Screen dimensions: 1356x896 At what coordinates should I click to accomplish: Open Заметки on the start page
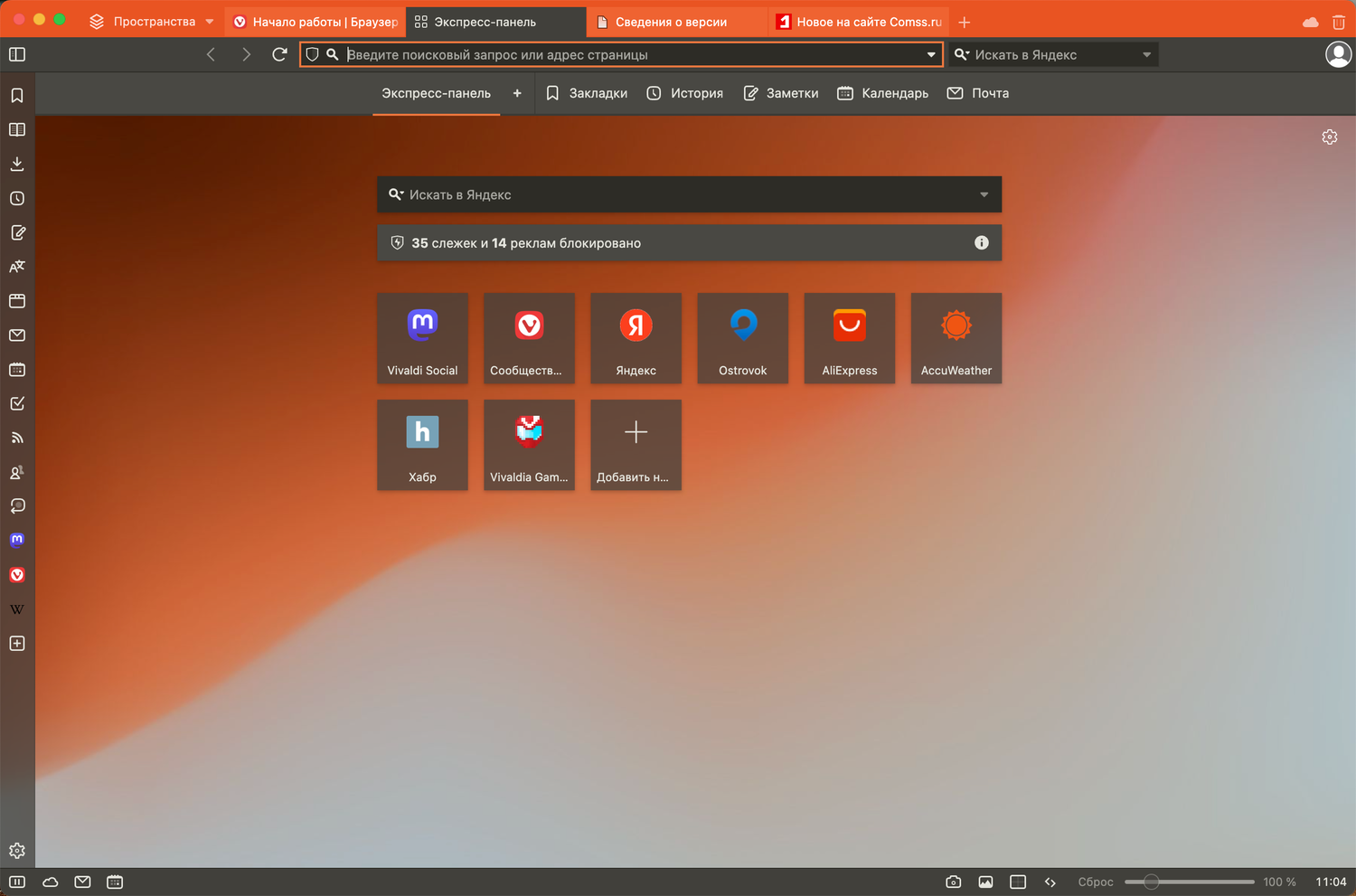click(781, 93)
